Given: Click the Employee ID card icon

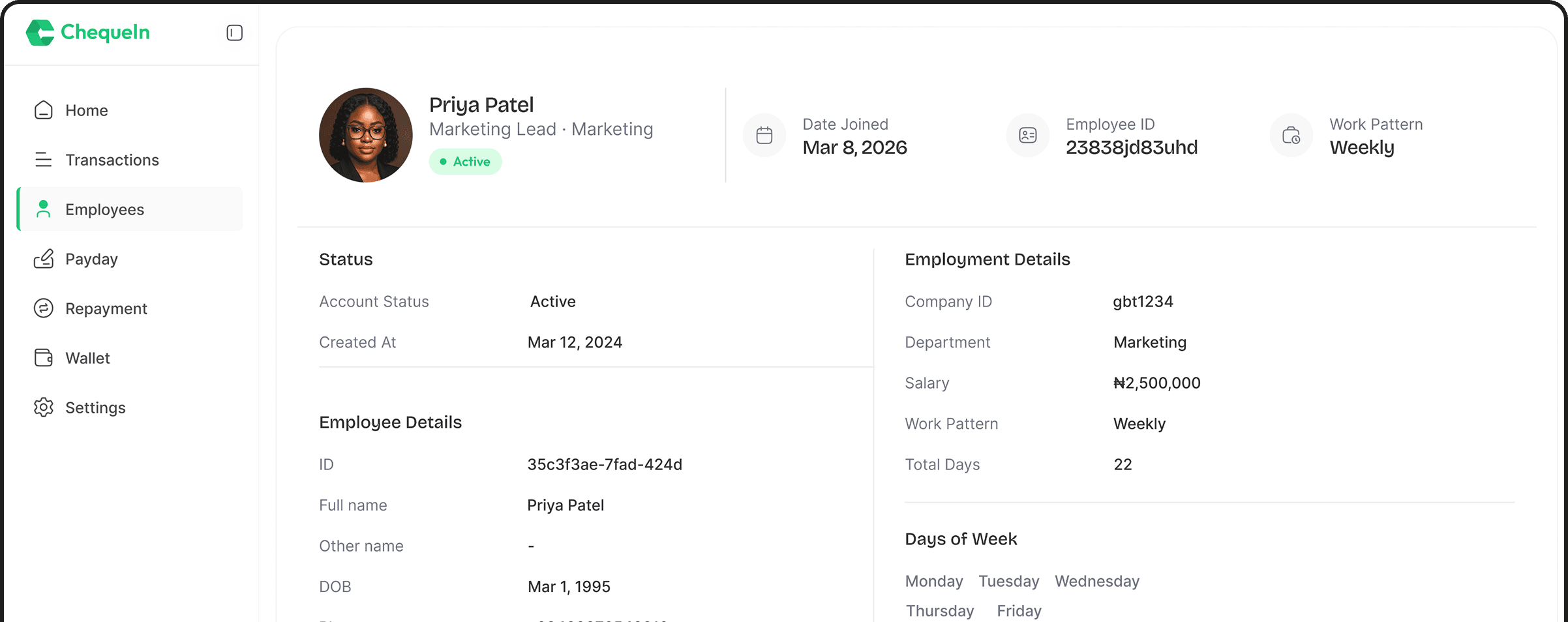Looking at the screenshot, I should pyautogui.click(x=1028, y=136).
